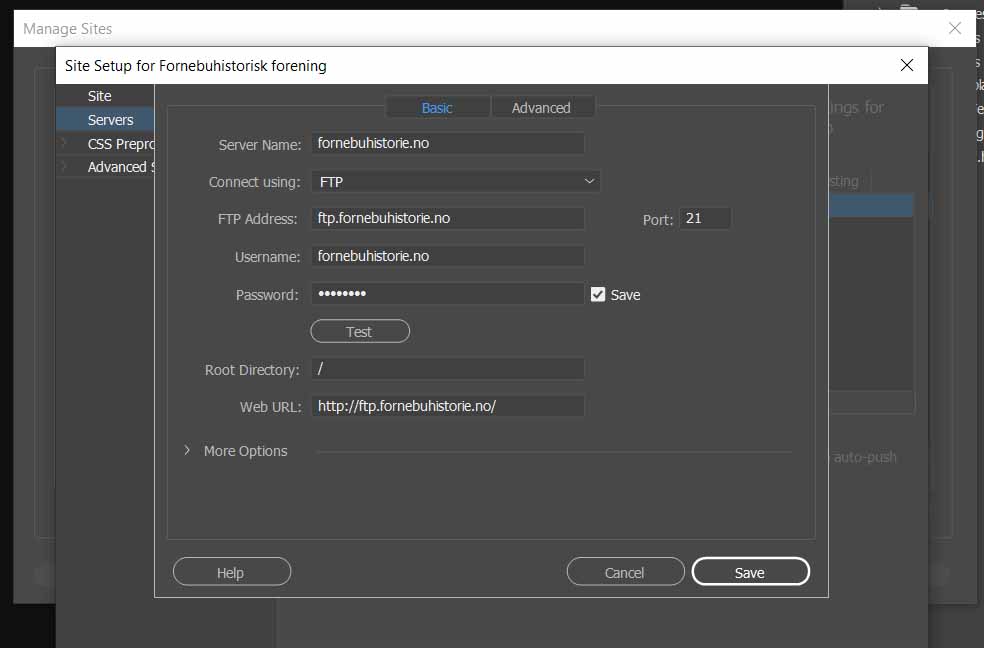Screen dimensions: 984x648
Task: Test the FTP server connection
Action: (359, 331)
